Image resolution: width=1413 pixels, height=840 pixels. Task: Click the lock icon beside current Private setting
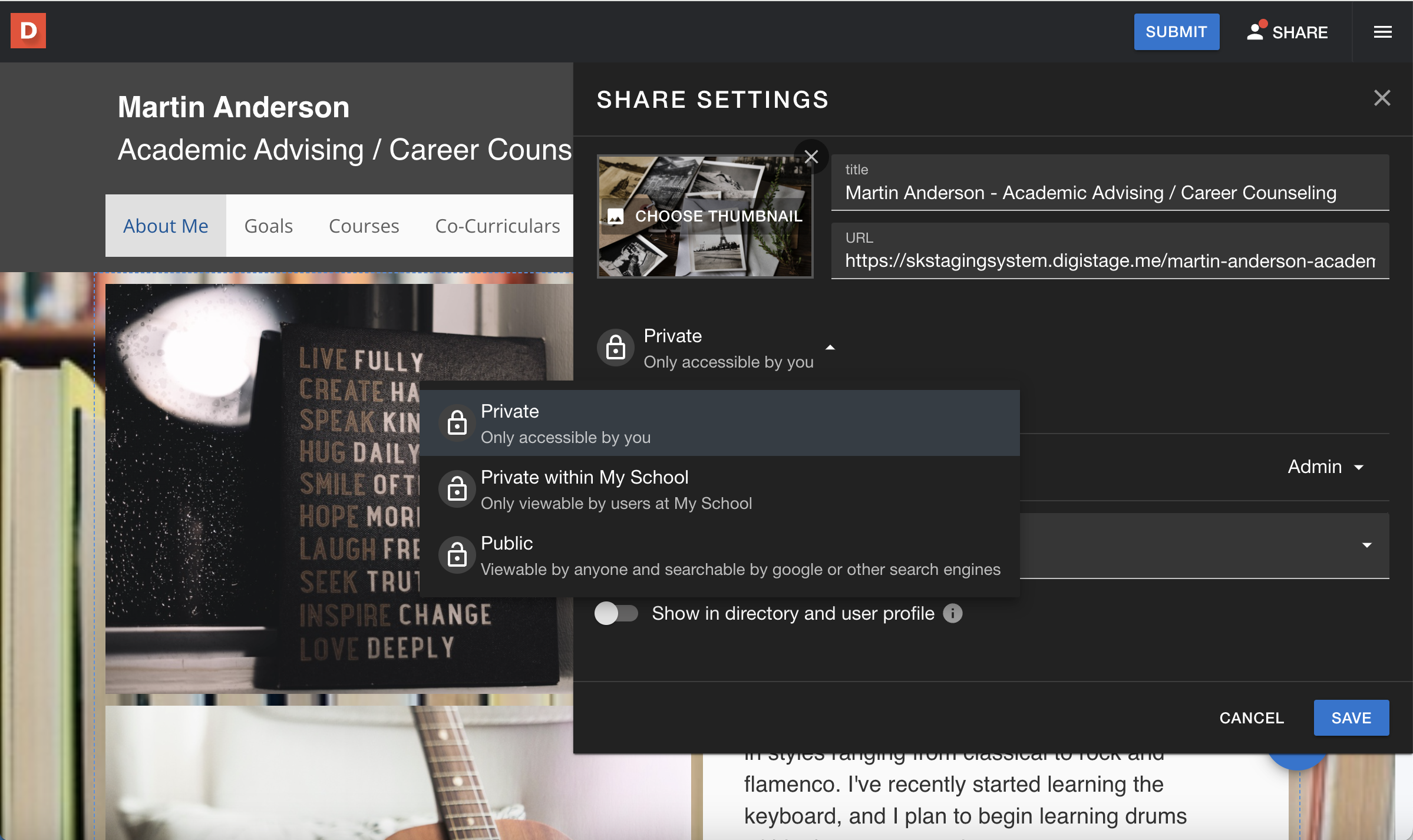point(616,347)
